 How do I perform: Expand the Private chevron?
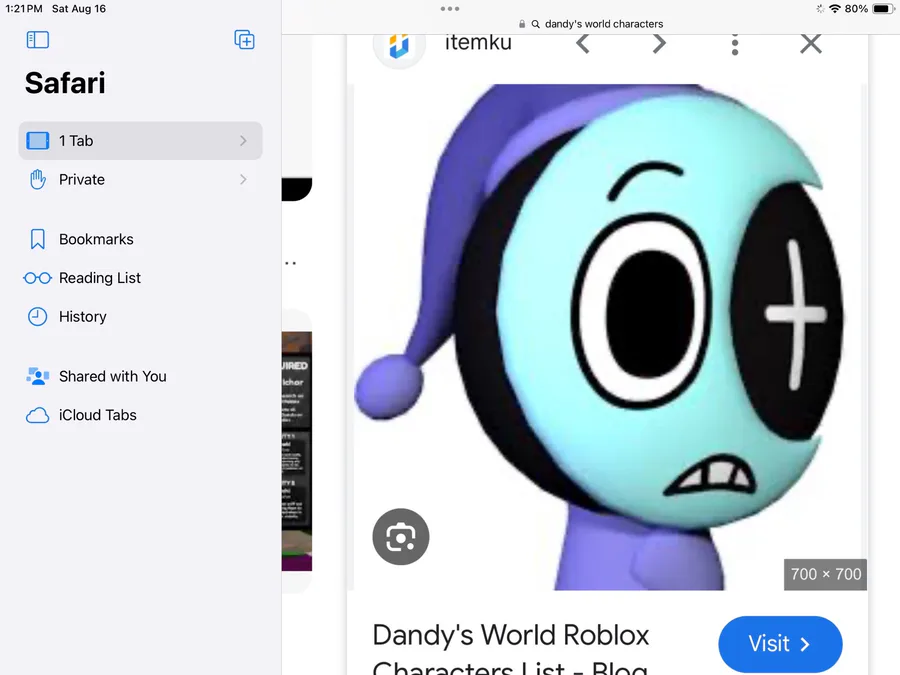pos(243,180)
